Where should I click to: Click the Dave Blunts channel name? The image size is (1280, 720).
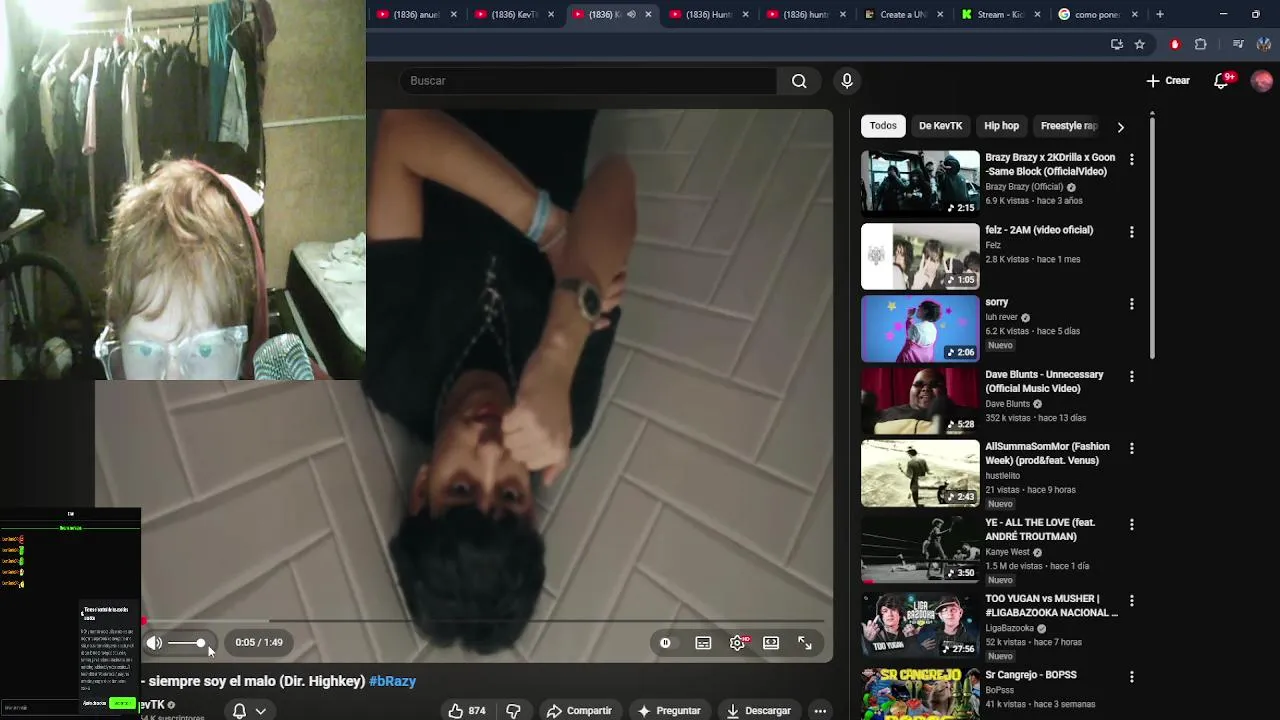[x=1007, y=404]
